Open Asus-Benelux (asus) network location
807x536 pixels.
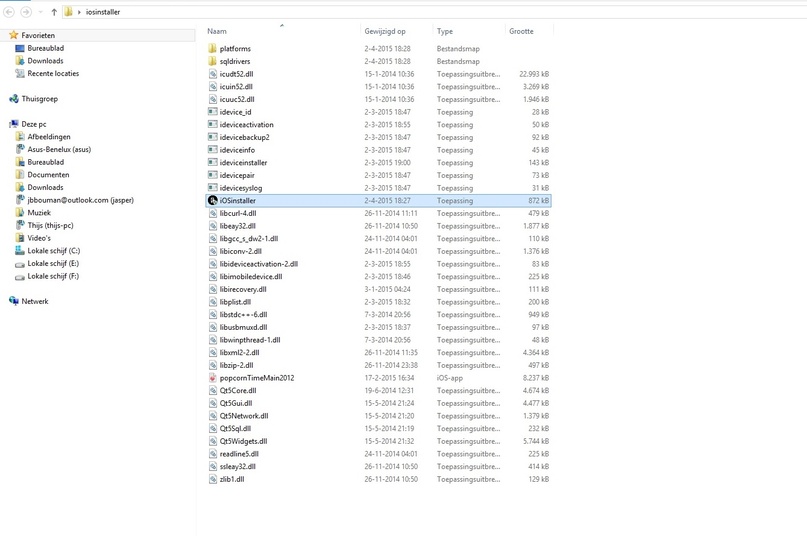(x=59, y=149)
